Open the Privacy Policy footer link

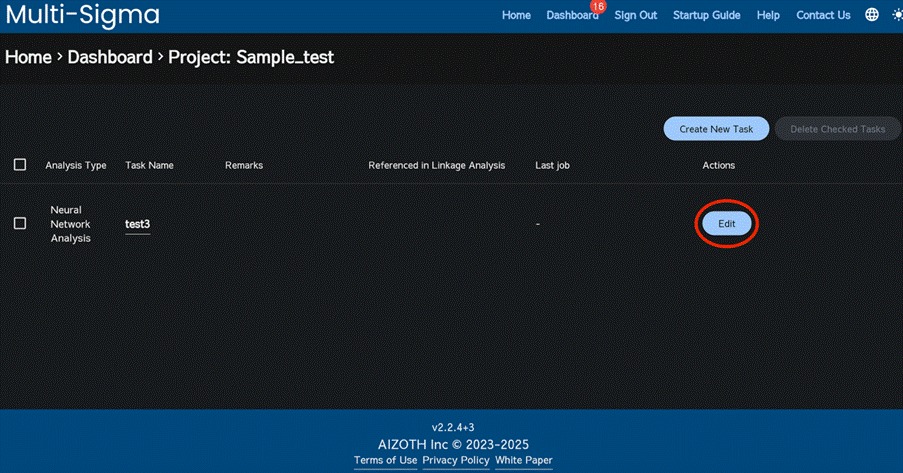(456, 460)
